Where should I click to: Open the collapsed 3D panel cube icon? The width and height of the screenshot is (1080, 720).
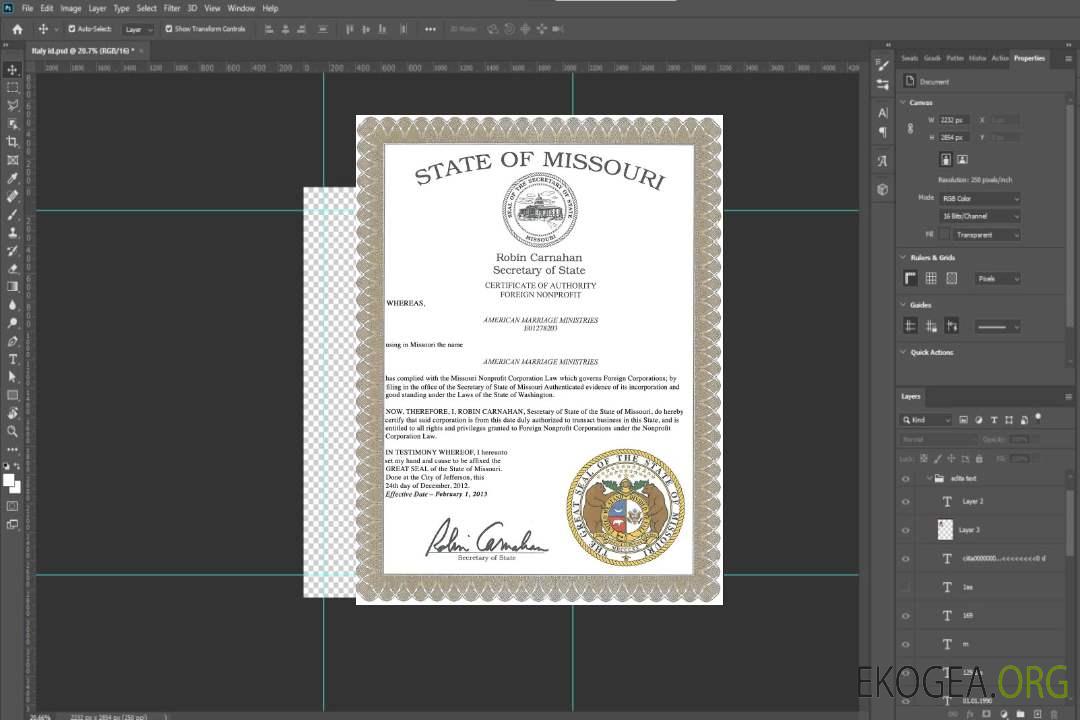point(882,189)
